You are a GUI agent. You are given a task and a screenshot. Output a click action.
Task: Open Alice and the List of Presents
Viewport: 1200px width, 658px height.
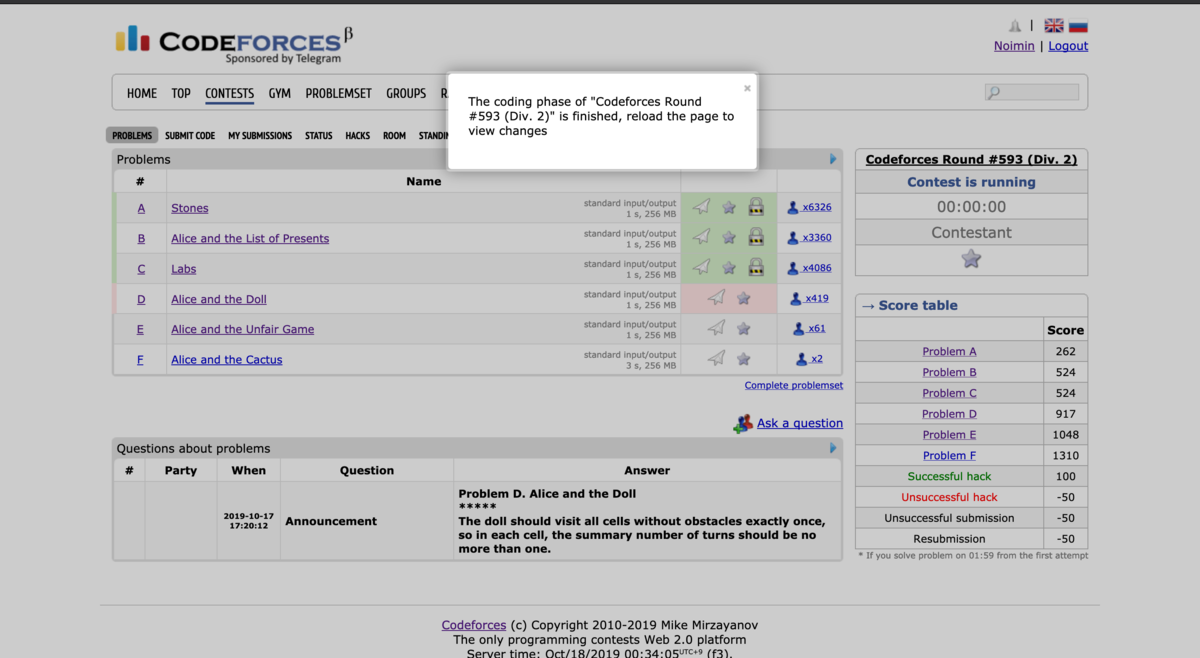(x=250, y=238)
